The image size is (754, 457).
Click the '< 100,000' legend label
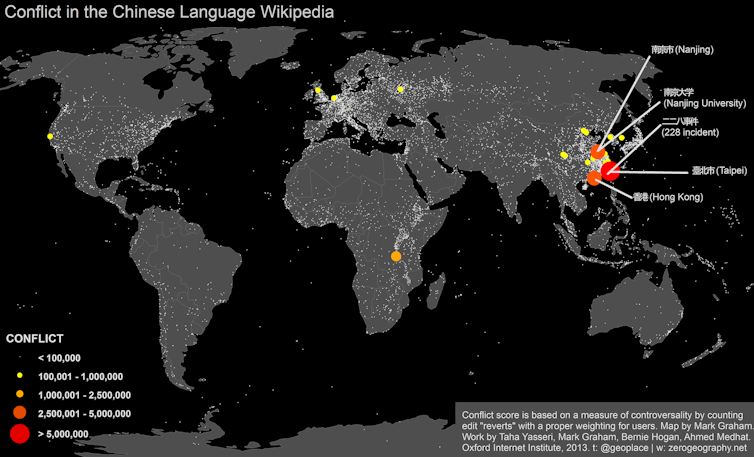59,358
